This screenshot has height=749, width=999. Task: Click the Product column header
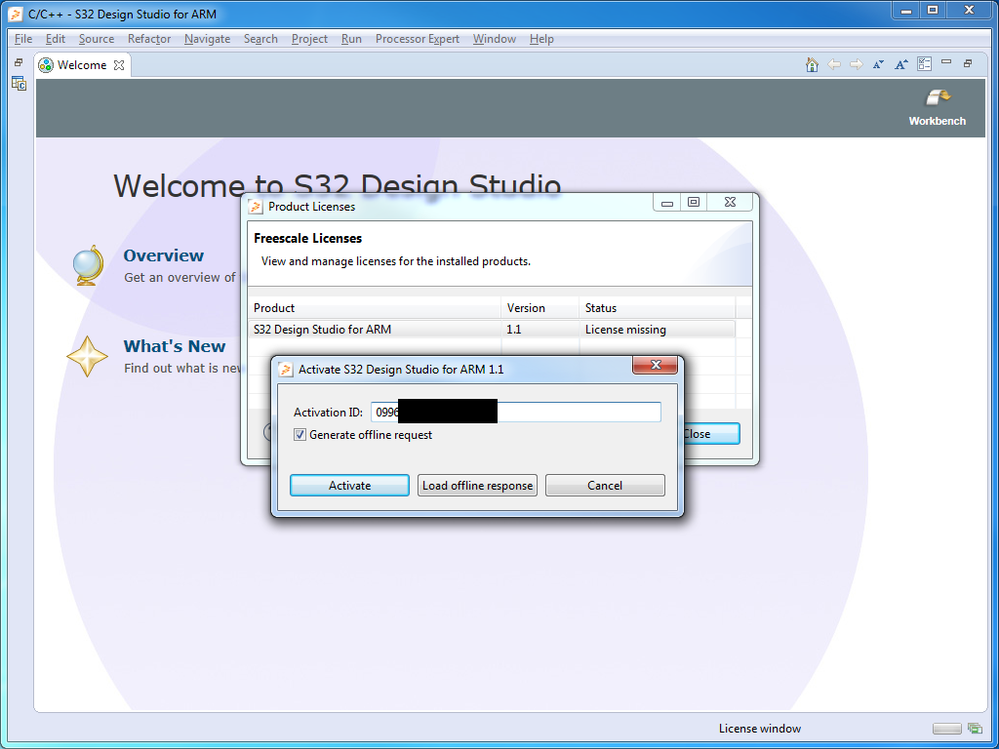click(x=375, y=308)
